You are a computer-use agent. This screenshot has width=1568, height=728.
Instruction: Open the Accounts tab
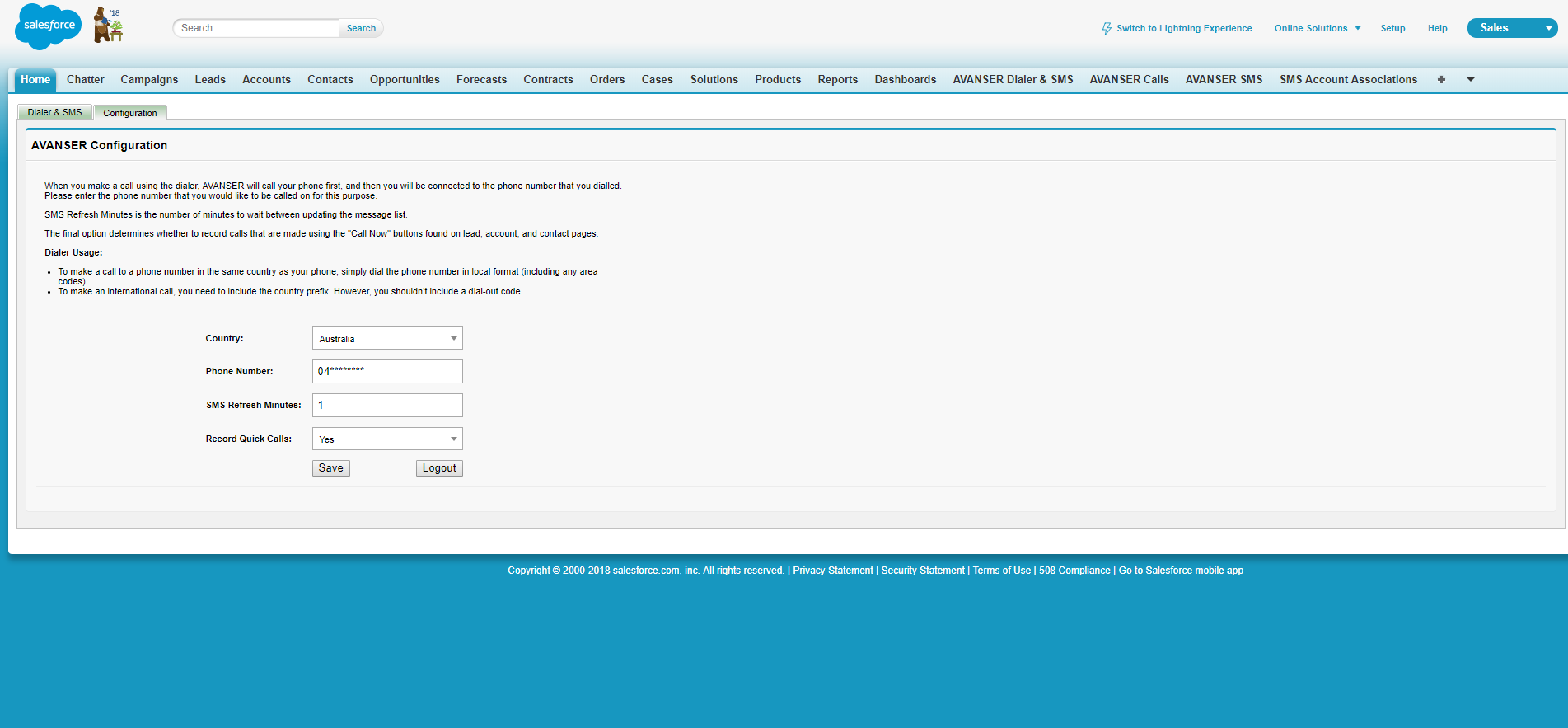click(x=266, y=80)
